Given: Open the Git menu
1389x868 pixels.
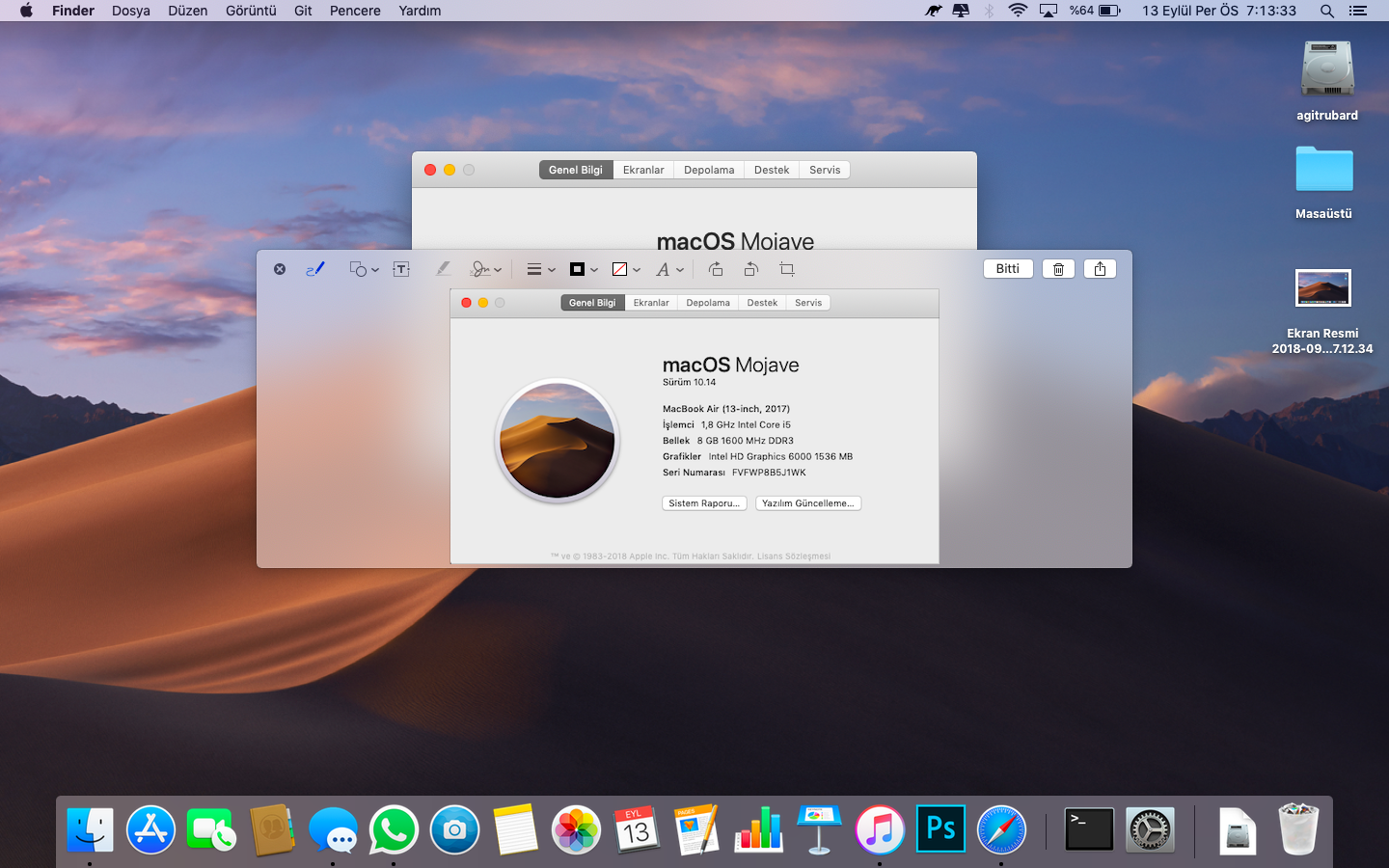Looking at the screenshot, I should click(x=303, y=11).
